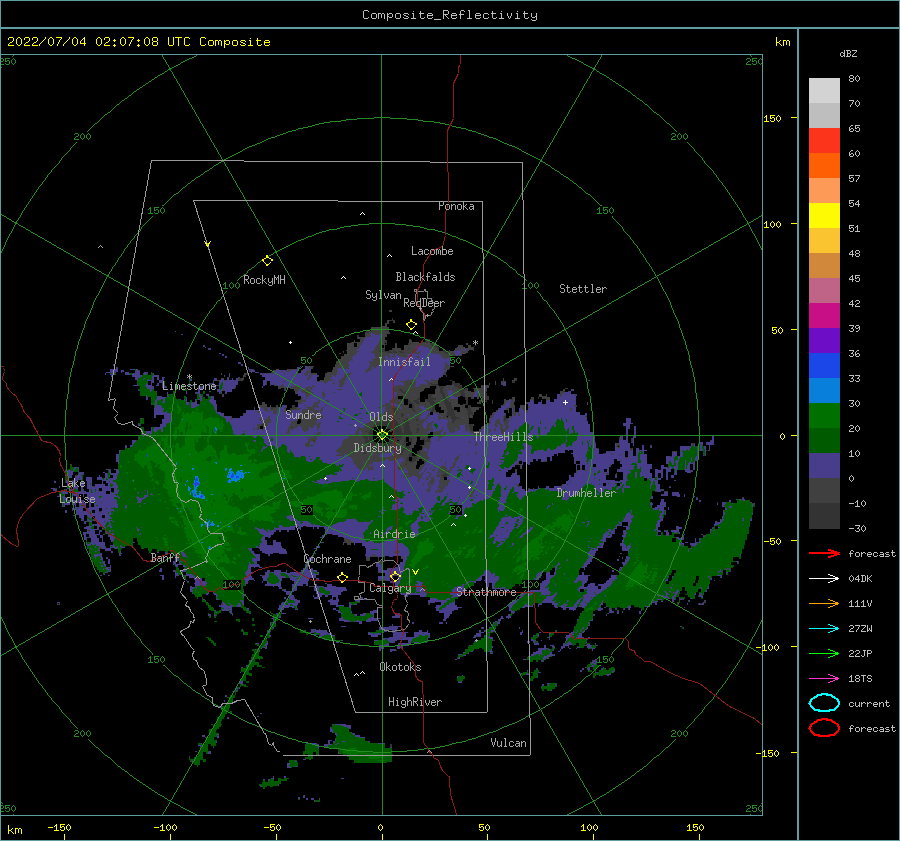Screen dimensions: 900x841
Task: Select the red 60-65 dBZ swatch
Action: click(x=824, y=141)
